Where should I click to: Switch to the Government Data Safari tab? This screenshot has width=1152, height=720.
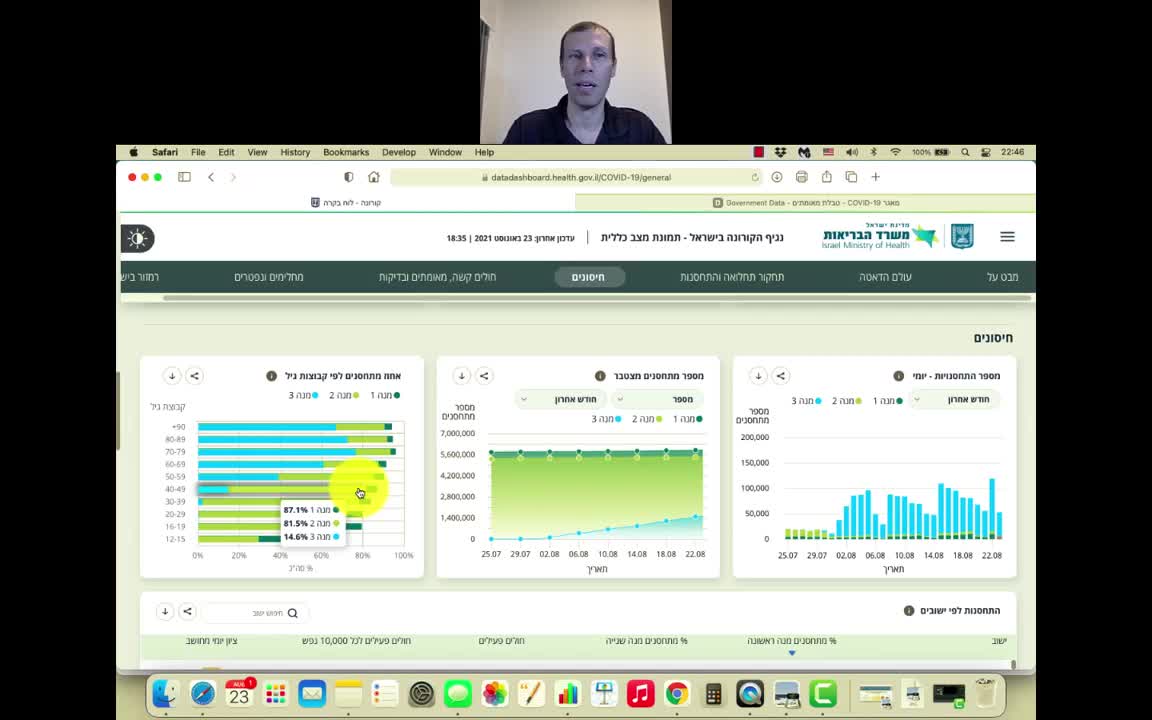point(806,203)
